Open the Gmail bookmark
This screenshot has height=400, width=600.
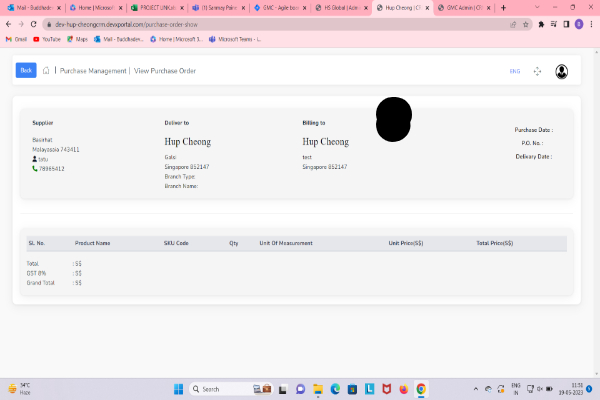pyautogui.click(x=16, y=39)
